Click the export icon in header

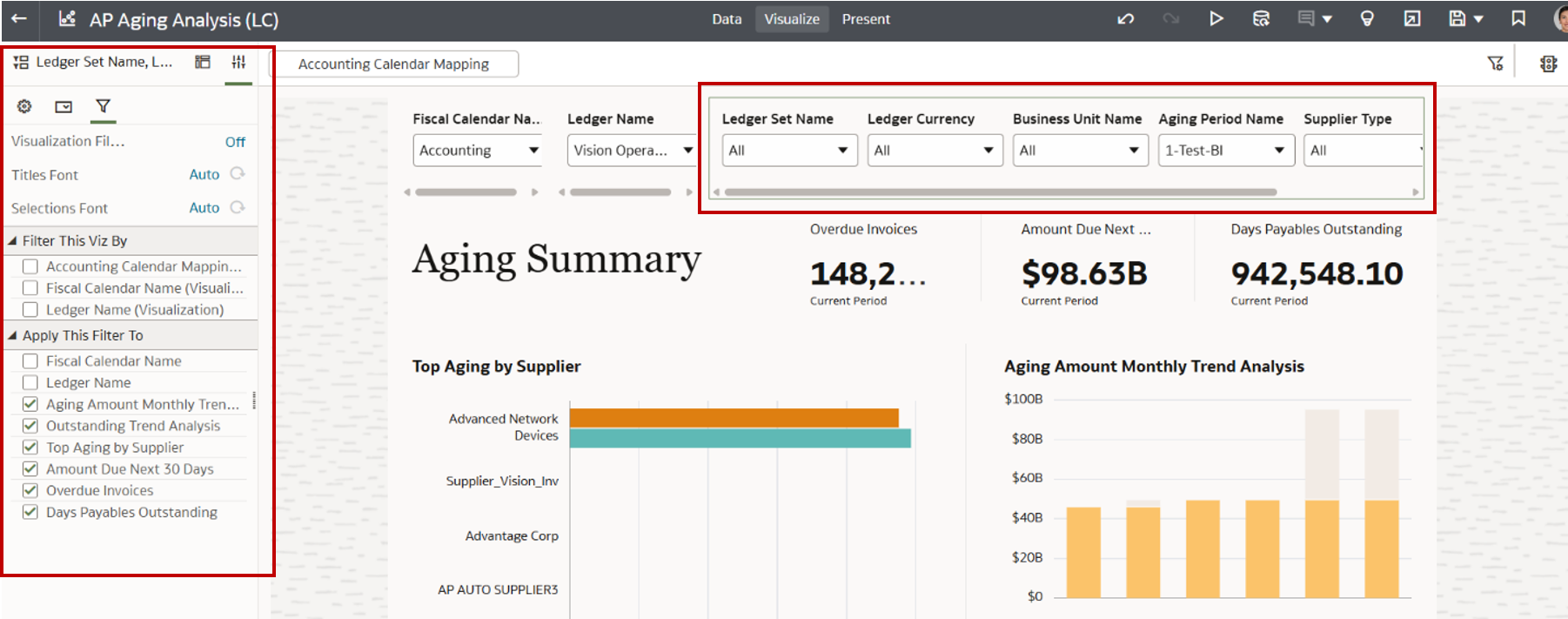[x=1412, y=19]
